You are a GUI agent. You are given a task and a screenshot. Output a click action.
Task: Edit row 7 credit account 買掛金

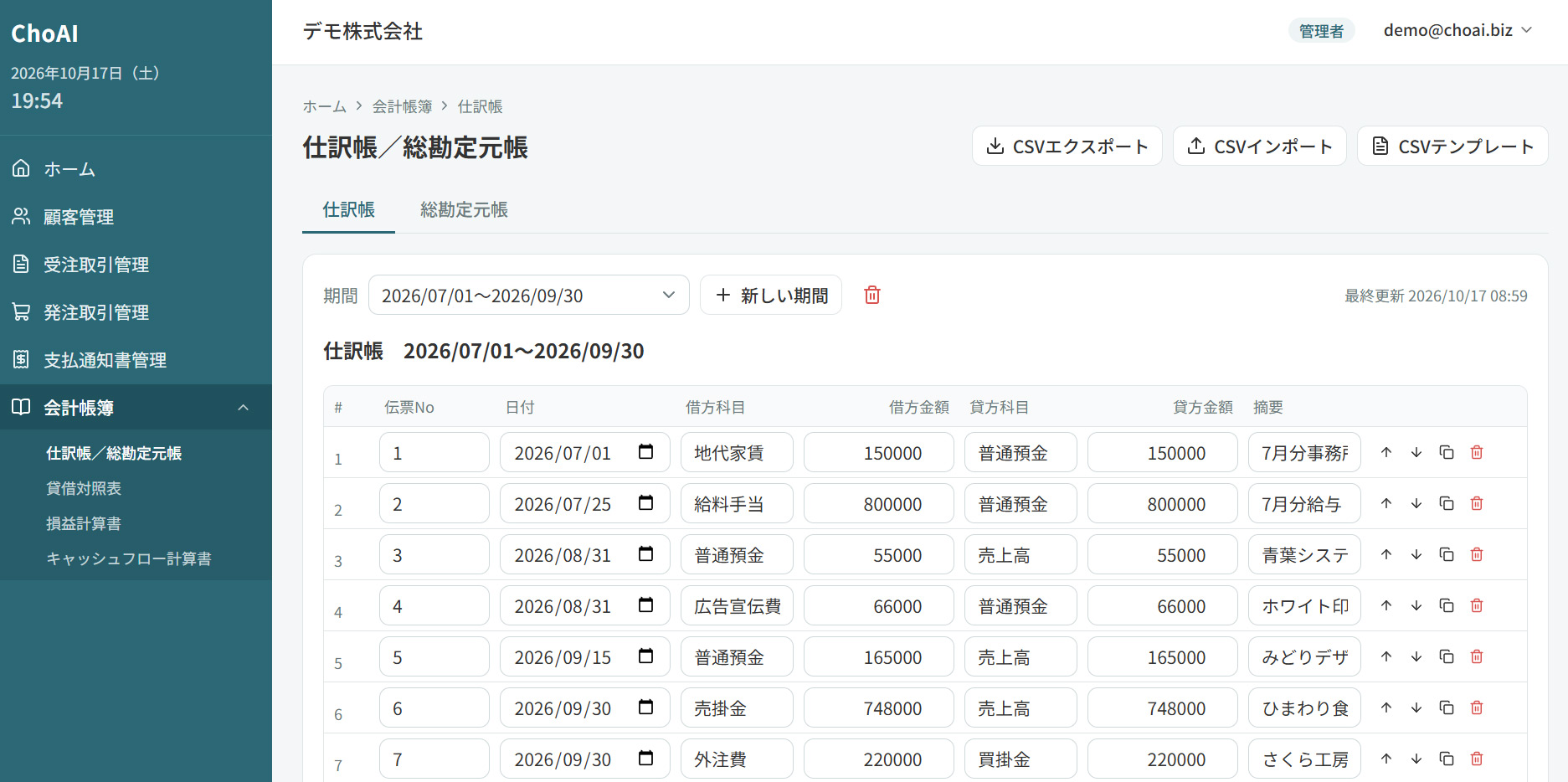(1020, 759)
